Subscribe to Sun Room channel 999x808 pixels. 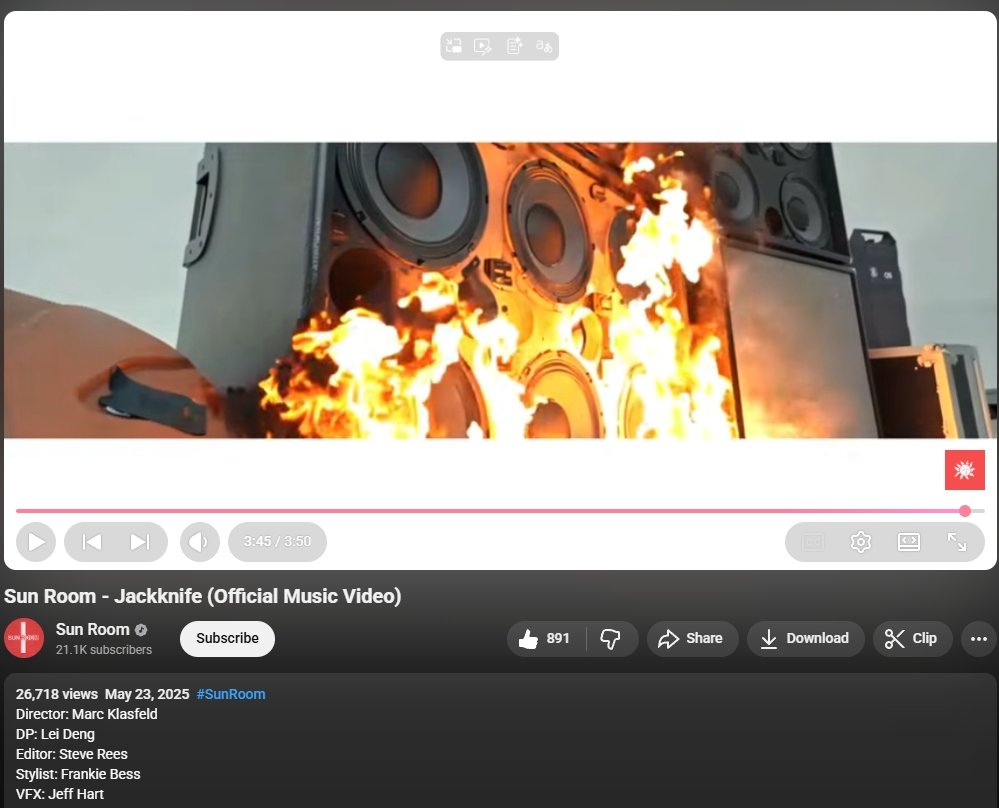[x=227, y=638]
